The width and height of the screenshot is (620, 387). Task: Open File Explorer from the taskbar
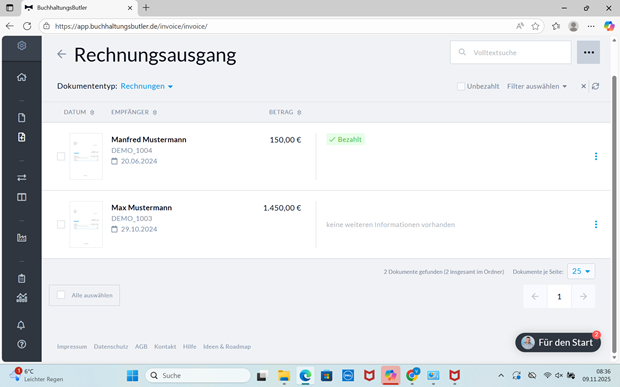click(x=284, y=376)
